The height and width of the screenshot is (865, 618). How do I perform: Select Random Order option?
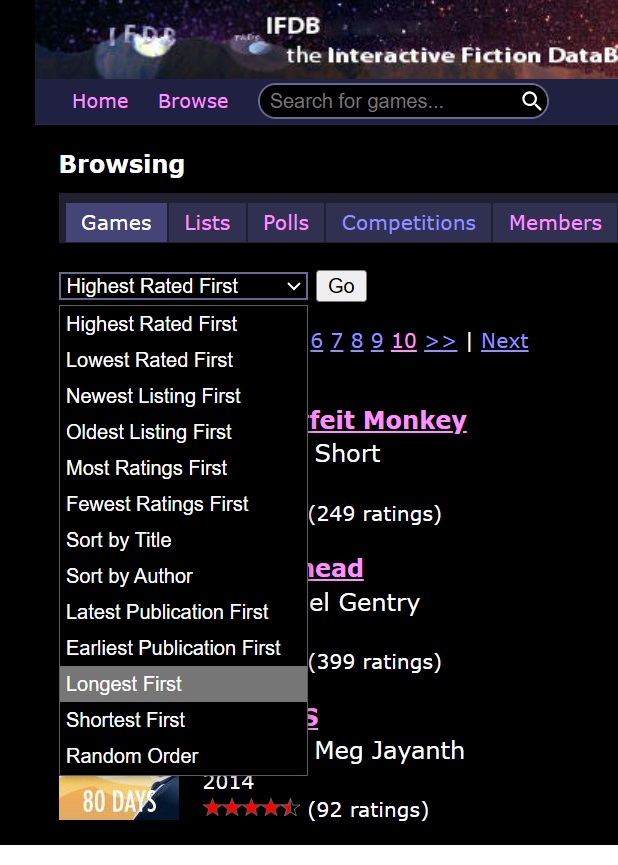pos(183,756)
